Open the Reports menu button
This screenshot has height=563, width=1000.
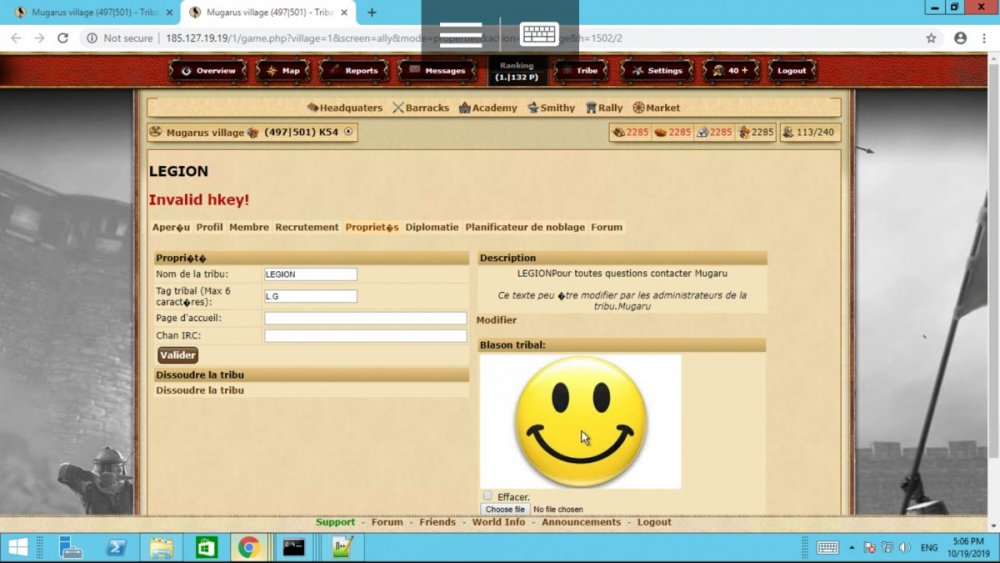click(x=354, y=71)
